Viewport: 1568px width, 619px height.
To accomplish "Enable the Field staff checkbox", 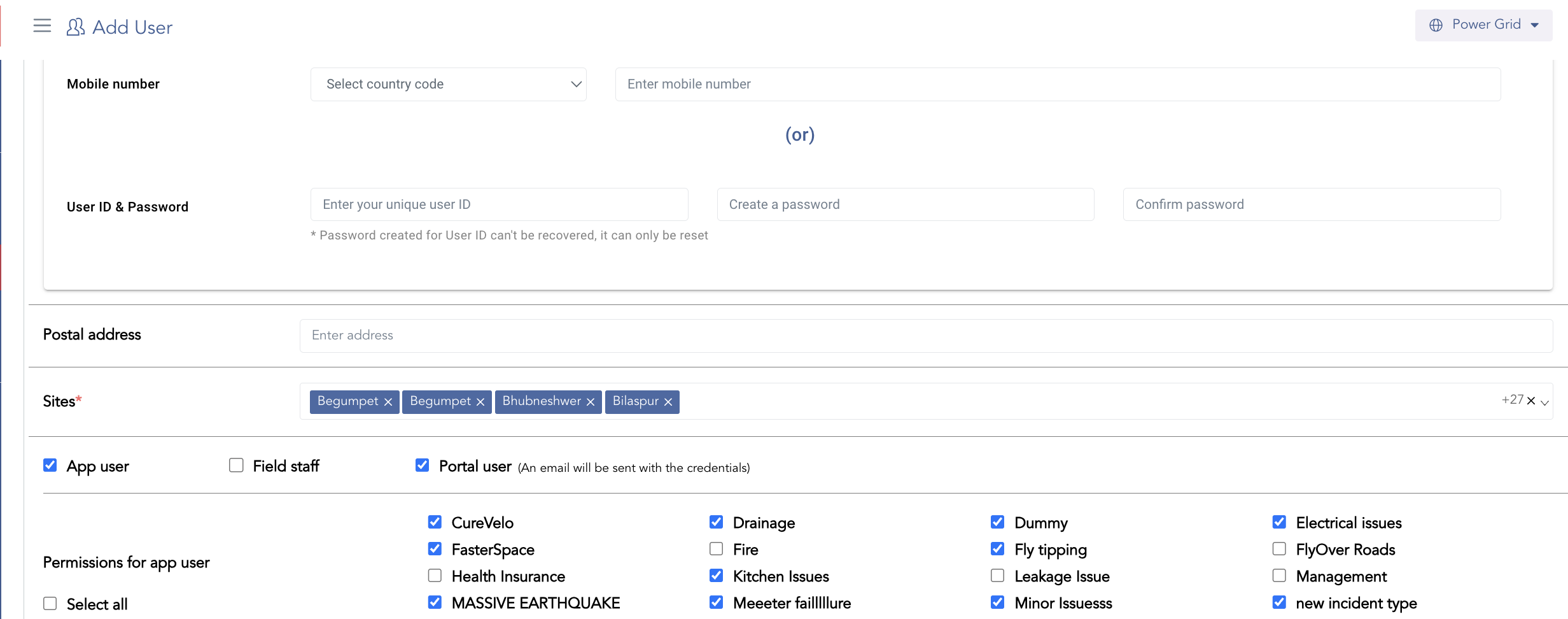I will pyautogui.click(x=236, y=466).
